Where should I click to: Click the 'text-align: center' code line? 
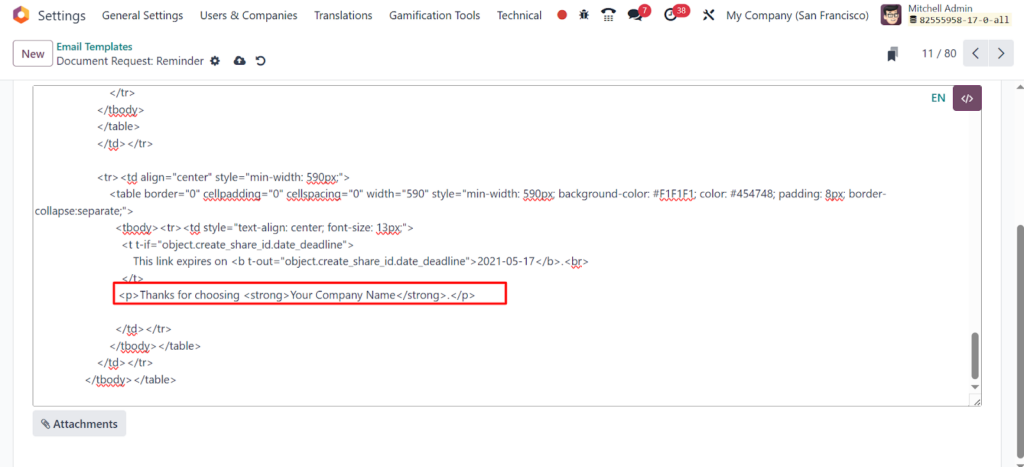264,228
